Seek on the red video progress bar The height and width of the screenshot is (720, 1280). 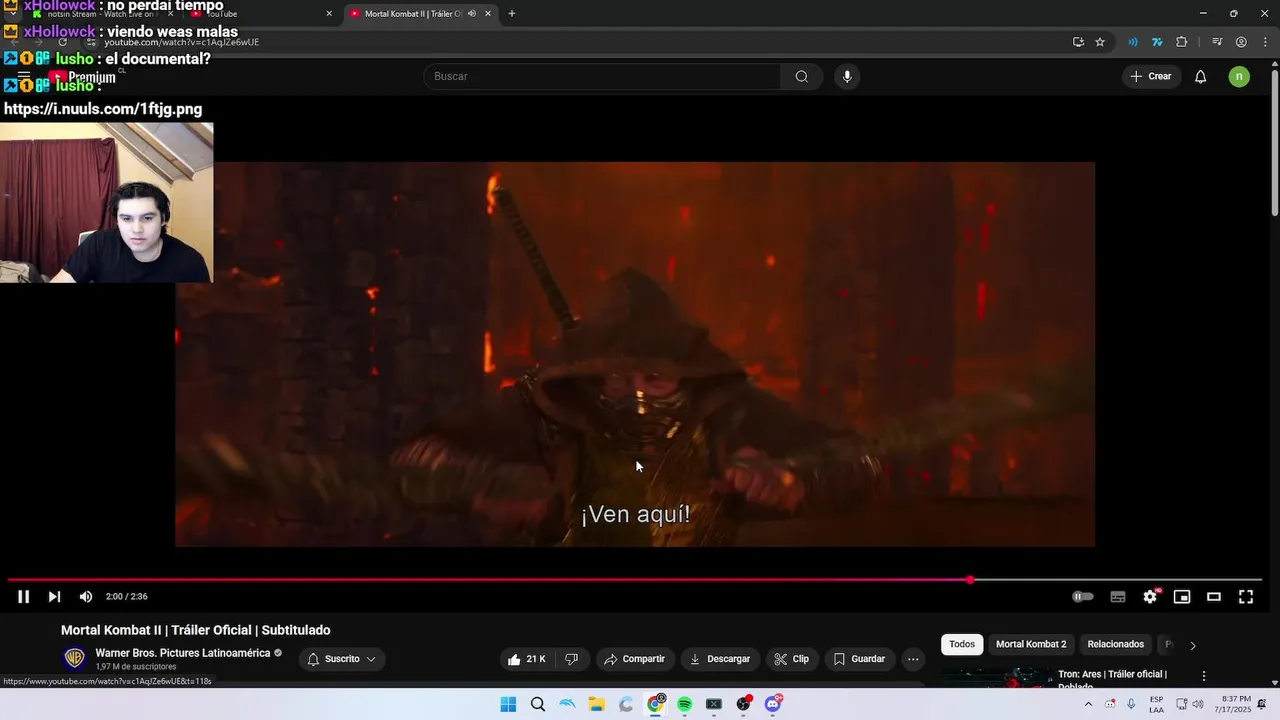coord(634,580)
